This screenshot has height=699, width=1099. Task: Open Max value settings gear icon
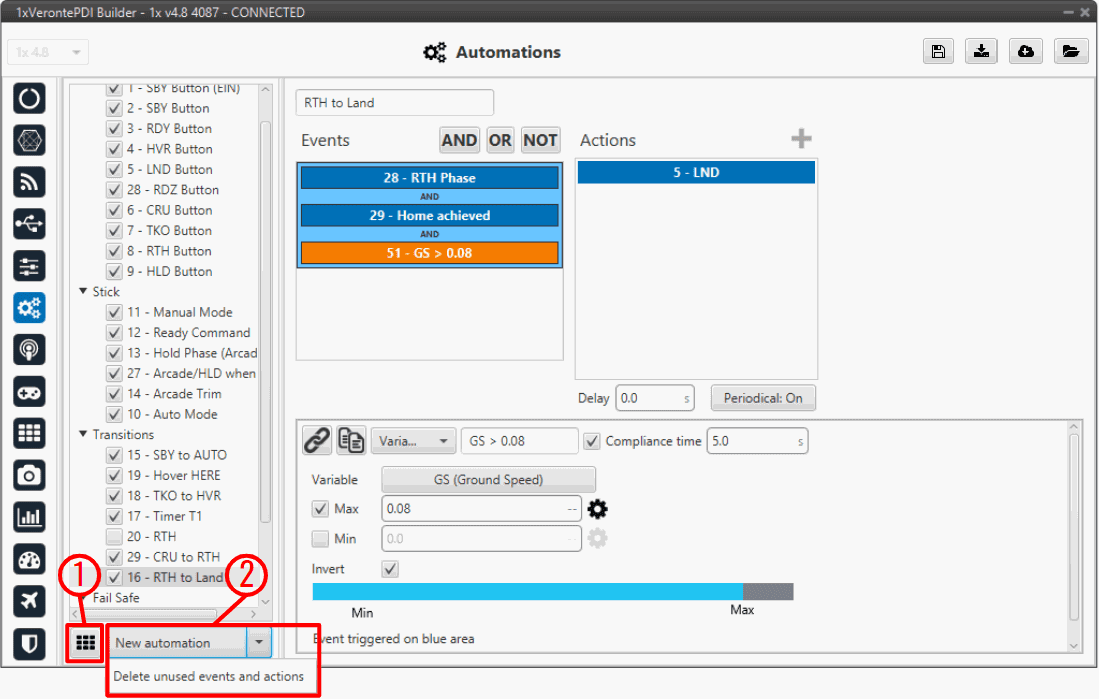coord(597,509)
